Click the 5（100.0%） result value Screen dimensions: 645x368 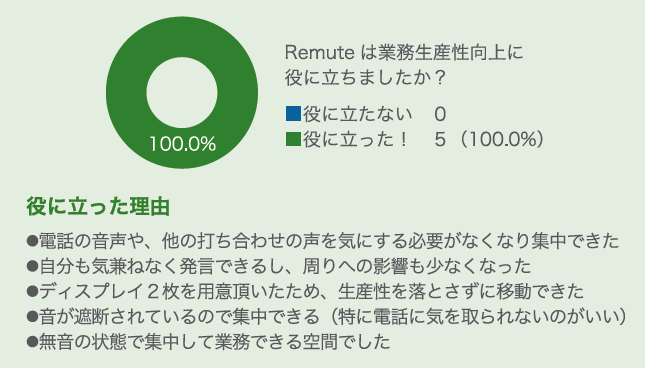point(490,139)
